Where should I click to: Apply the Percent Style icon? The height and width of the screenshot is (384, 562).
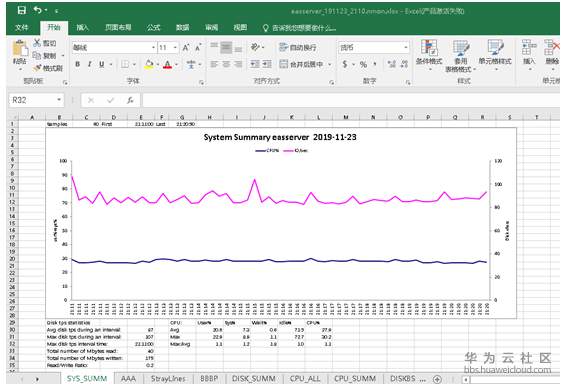363,65
